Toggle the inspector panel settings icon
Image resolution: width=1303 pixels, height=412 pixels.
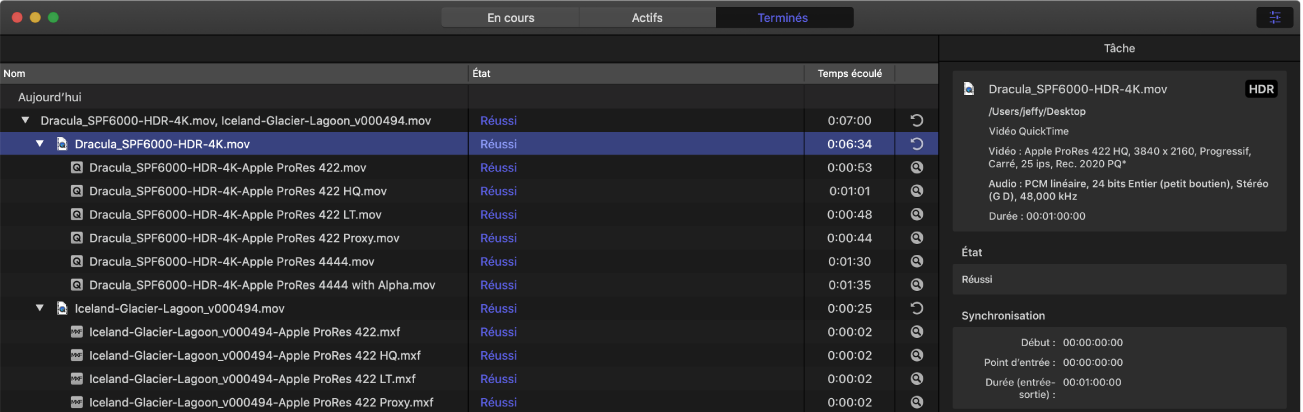tap(1274, 18)
